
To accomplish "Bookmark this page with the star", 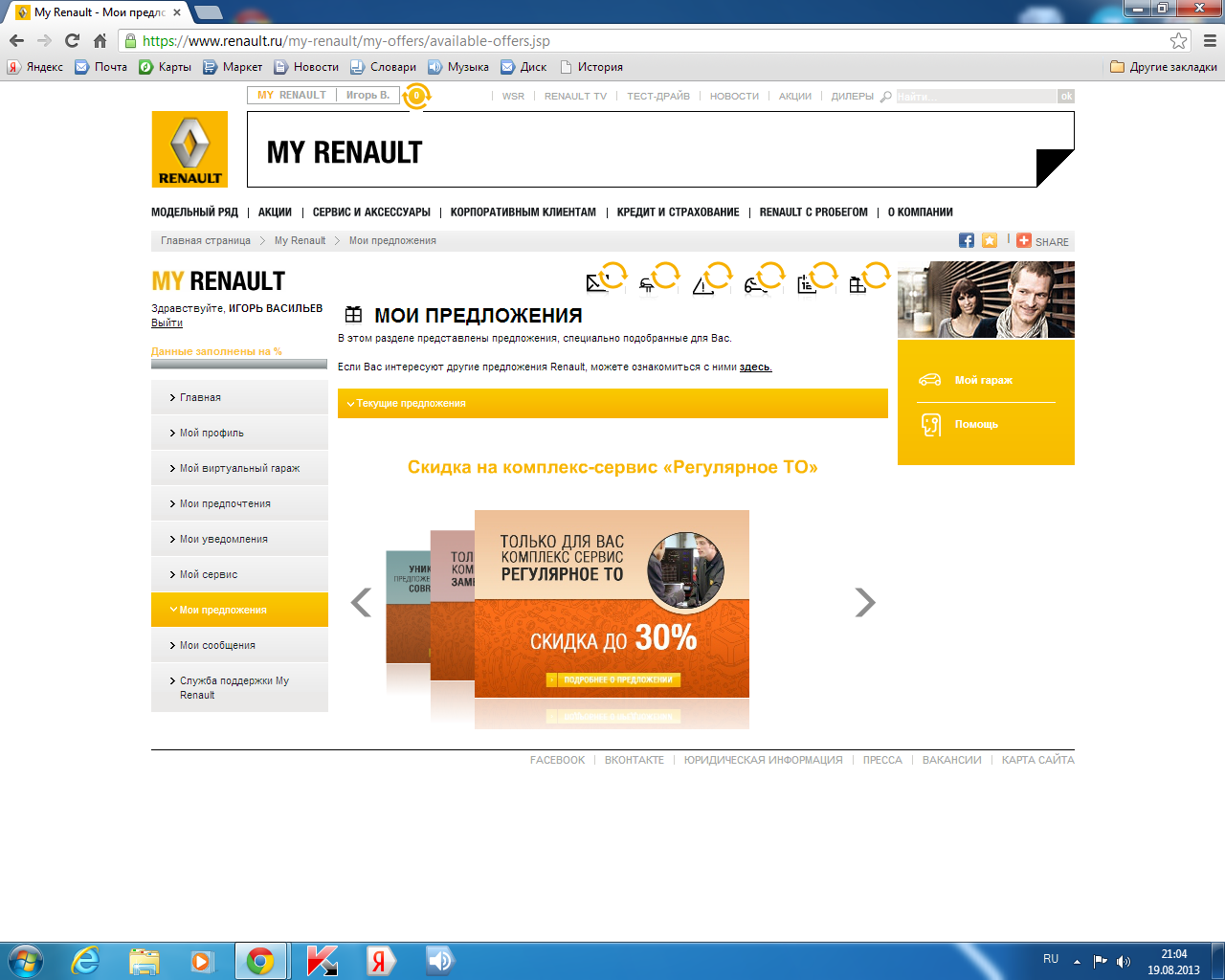I will [x=1178, y=40].
